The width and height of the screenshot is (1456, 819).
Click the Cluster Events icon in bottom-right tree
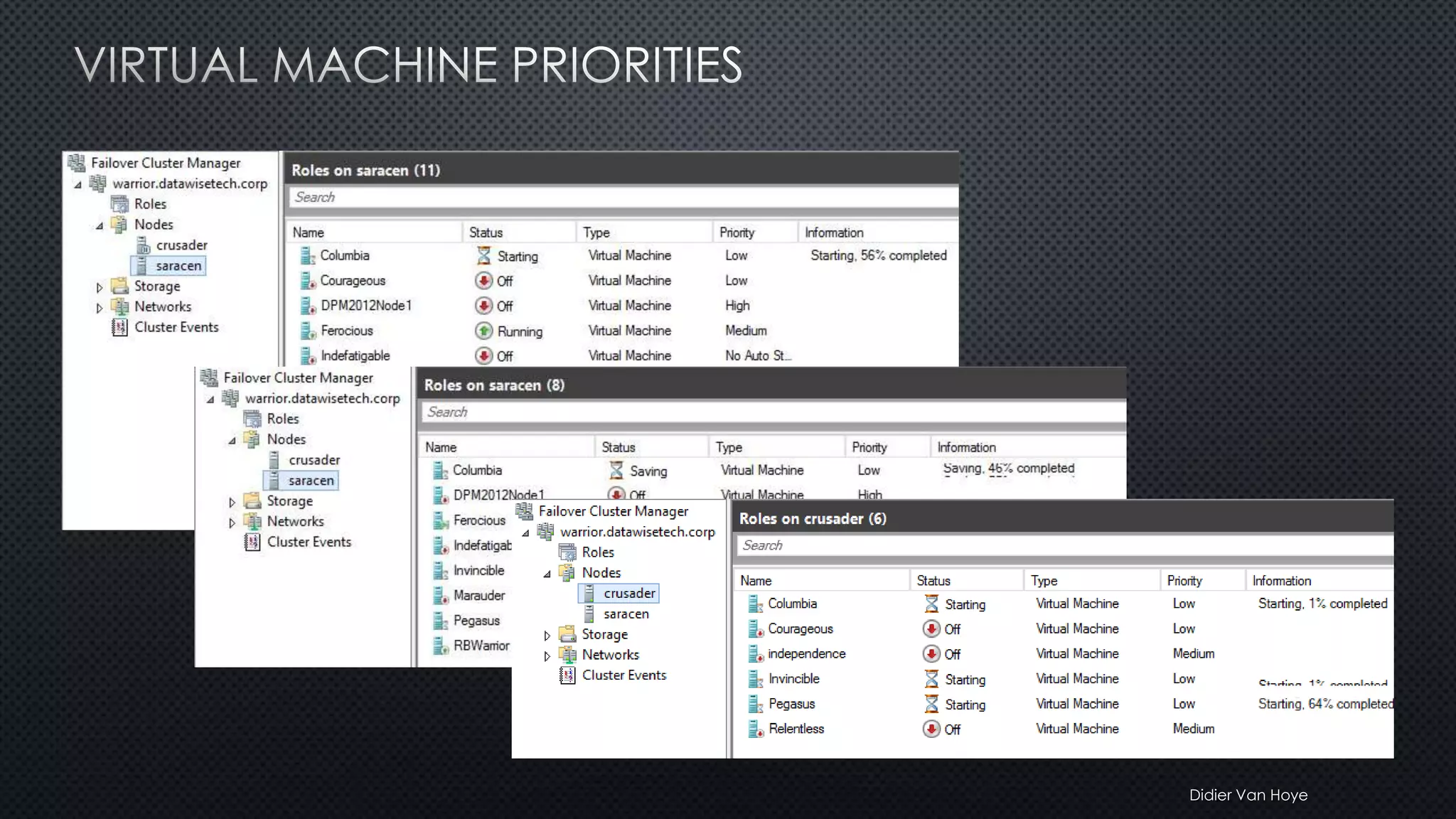tap(567, 675)
